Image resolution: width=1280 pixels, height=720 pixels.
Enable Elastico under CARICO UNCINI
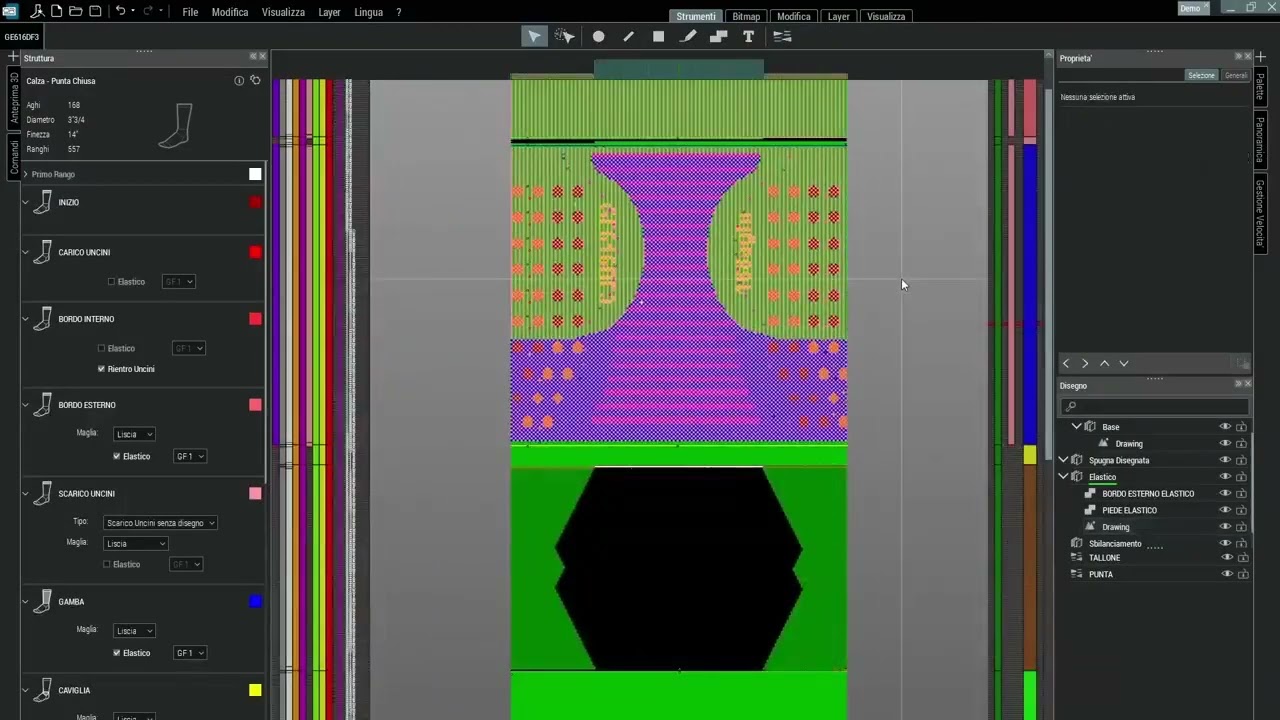(111, 282)
